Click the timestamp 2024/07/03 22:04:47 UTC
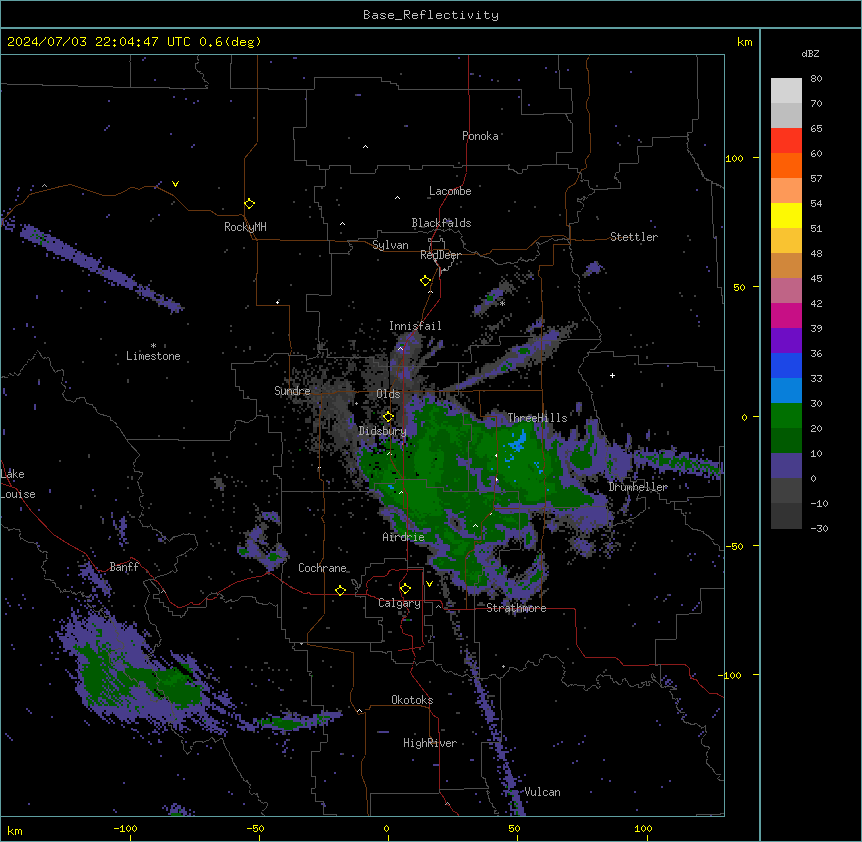The image size is (862, 842). (98, 42)
